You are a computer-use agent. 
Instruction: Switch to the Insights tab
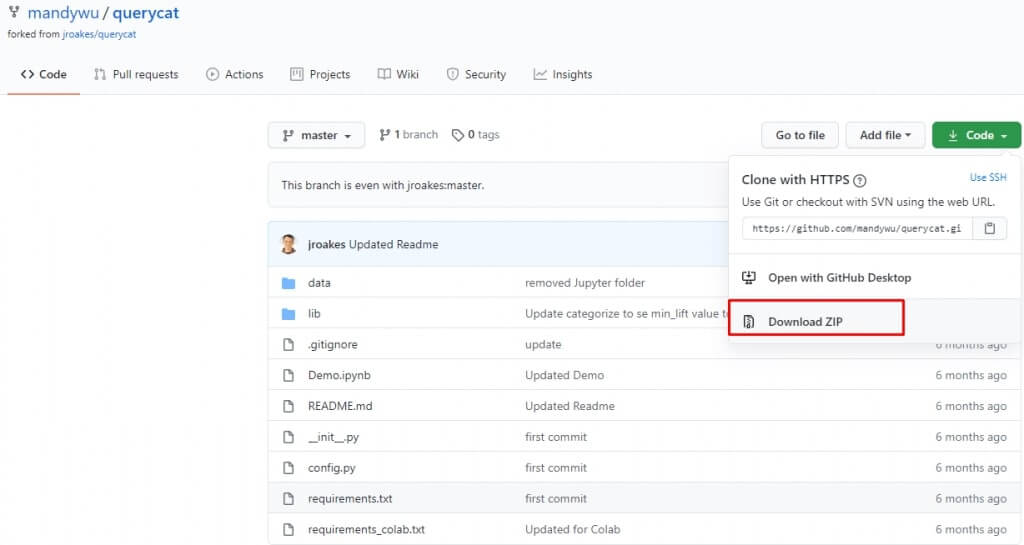(x=563, y=74)
